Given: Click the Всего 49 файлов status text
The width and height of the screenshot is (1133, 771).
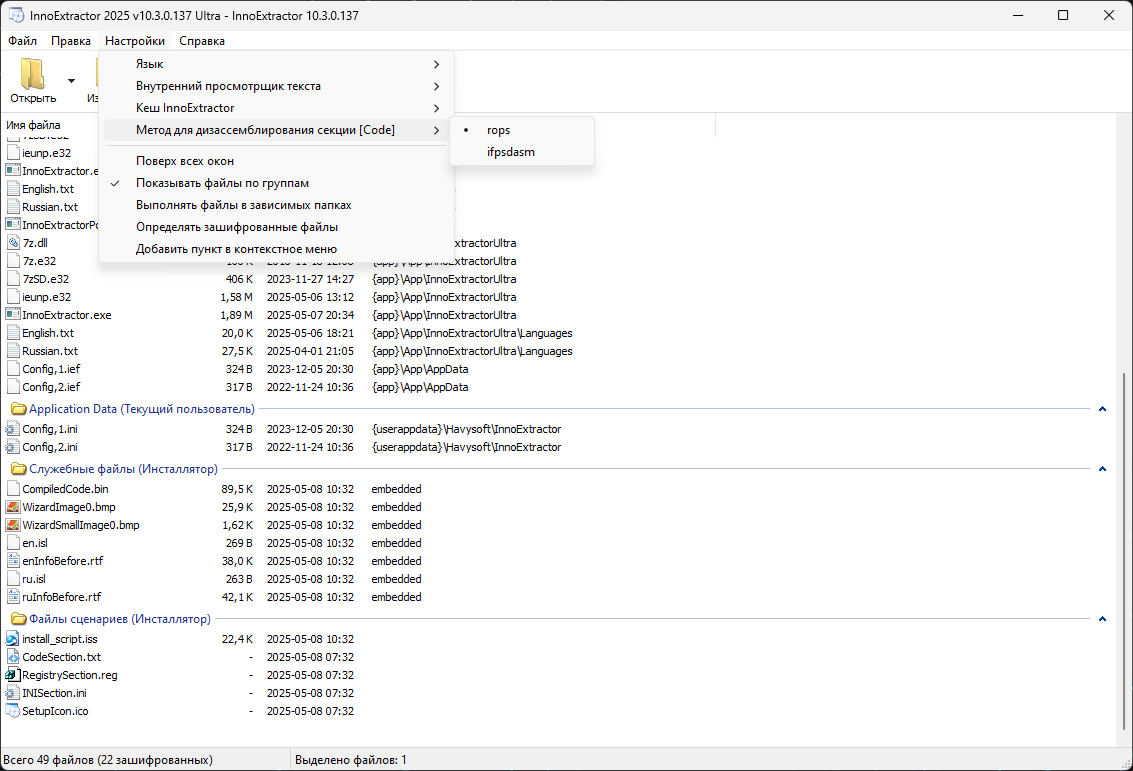Looking at the screenshot, I should [x=108, y=760].
